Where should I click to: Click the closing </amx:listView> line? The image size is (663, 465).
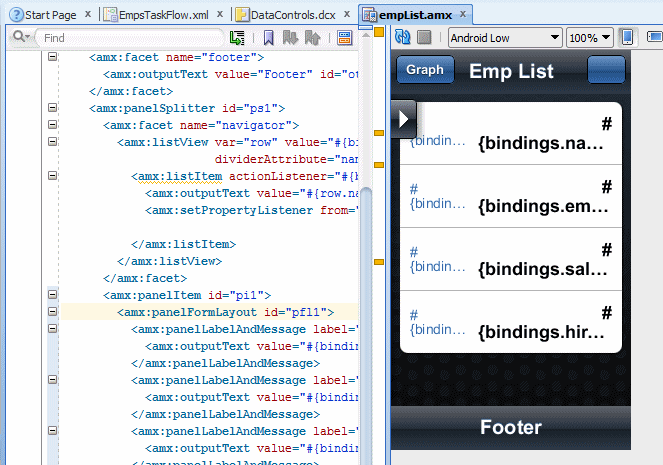170,261
